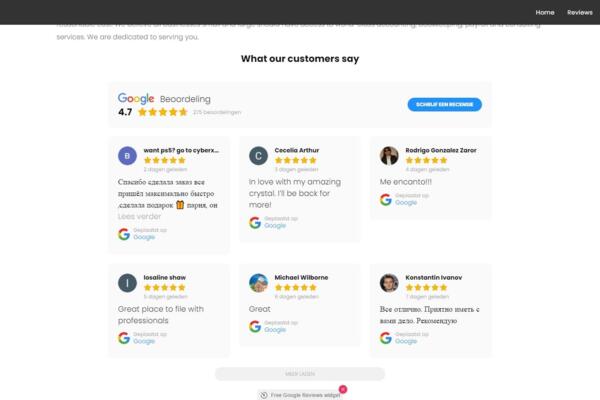
Task: Click Google icon under Rodrigo's review
Action: pos(386,199)
